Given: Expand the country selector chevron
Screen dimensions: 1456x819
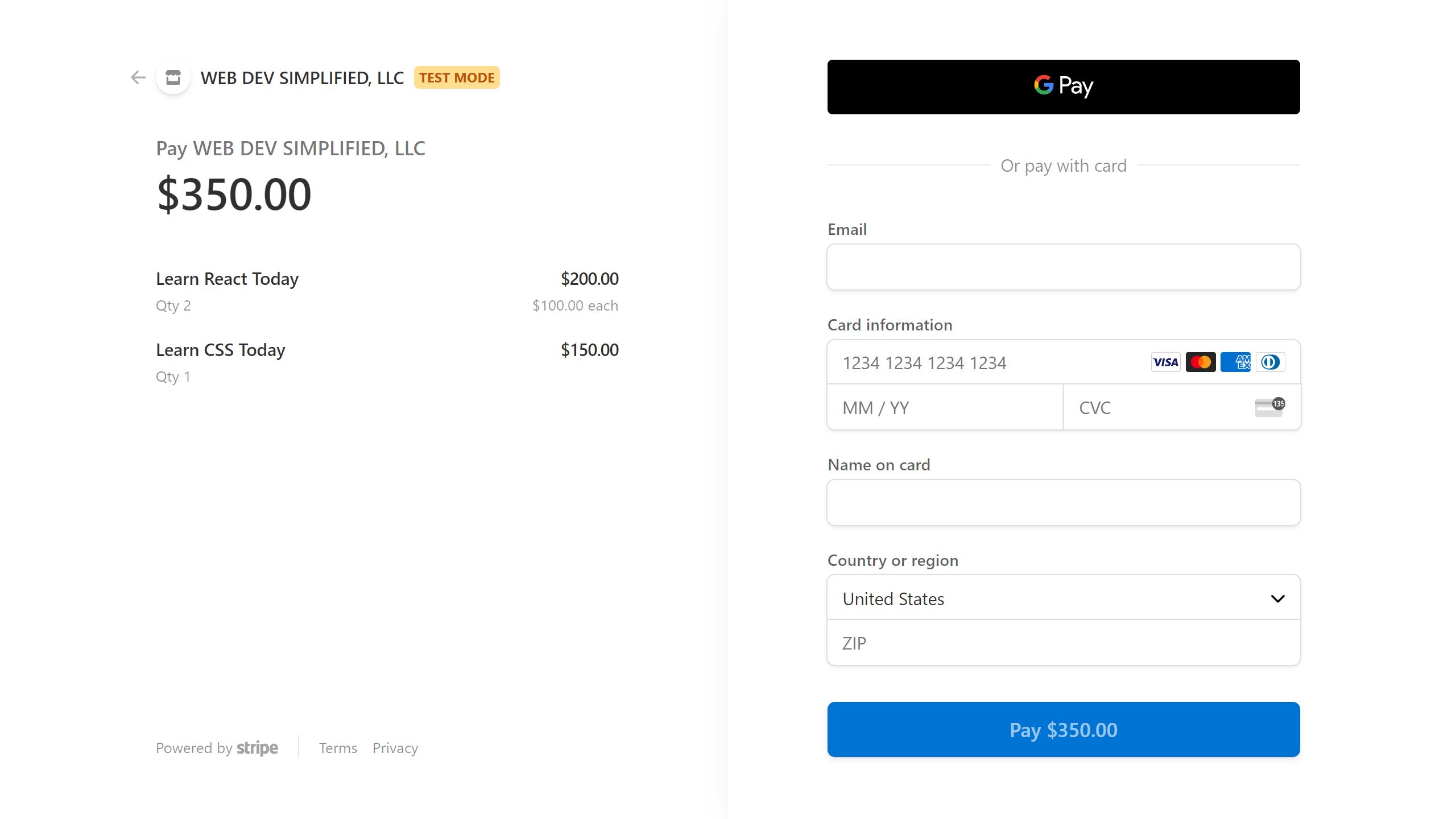Looking at the screenshot, I should click(1277, 598).
